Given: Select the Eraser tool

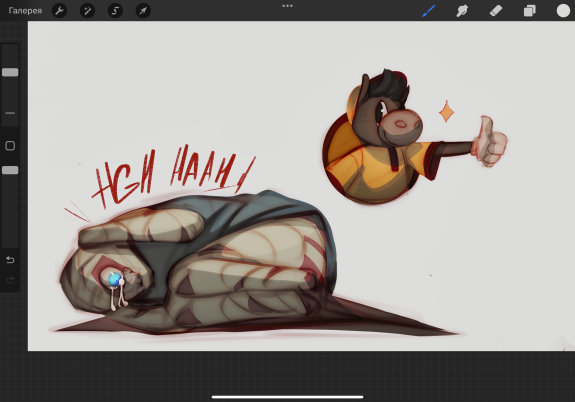Looking at the screenshot, I should click(496, 11).
